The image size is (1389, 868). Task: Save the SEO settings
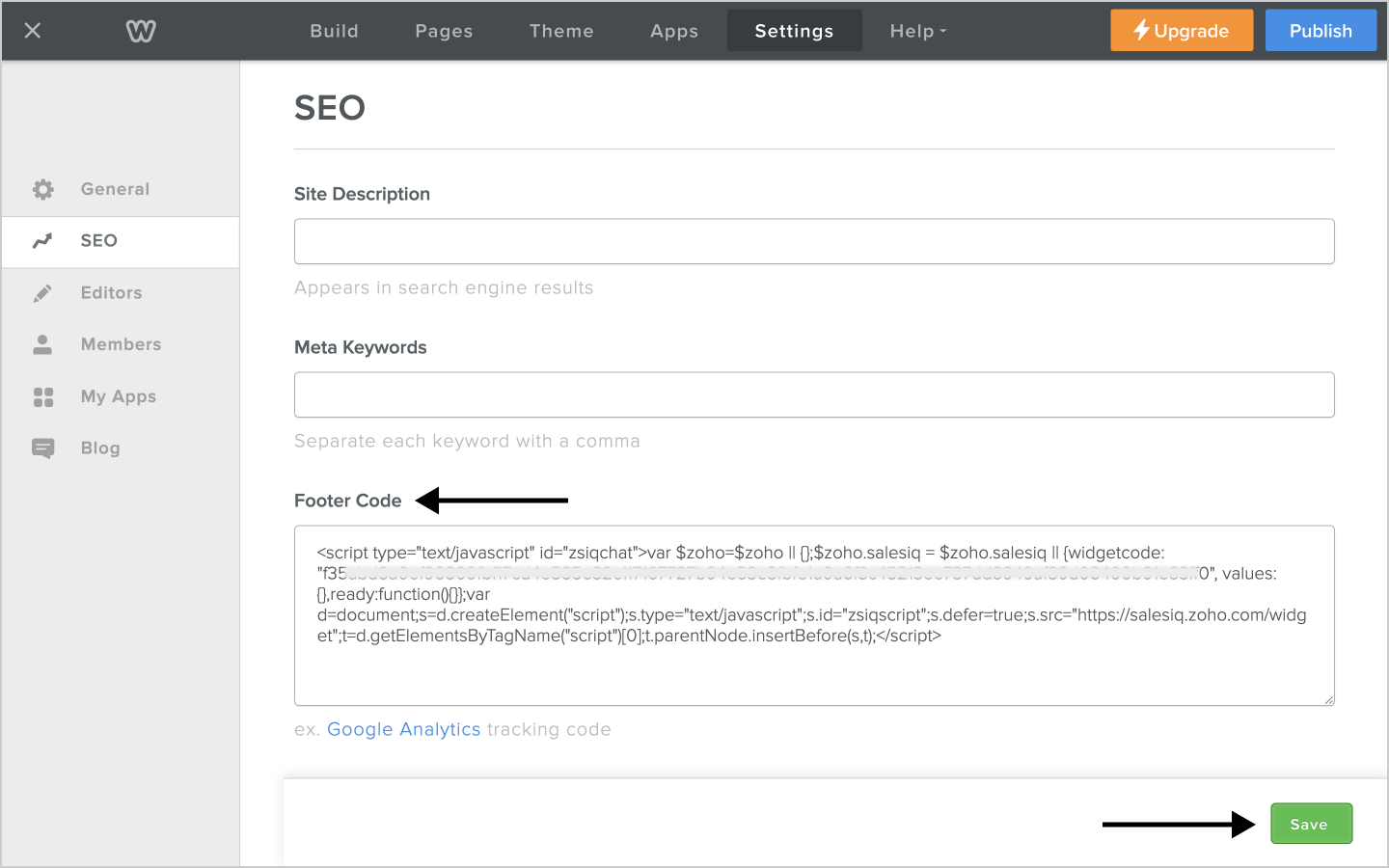[1311, 824]
